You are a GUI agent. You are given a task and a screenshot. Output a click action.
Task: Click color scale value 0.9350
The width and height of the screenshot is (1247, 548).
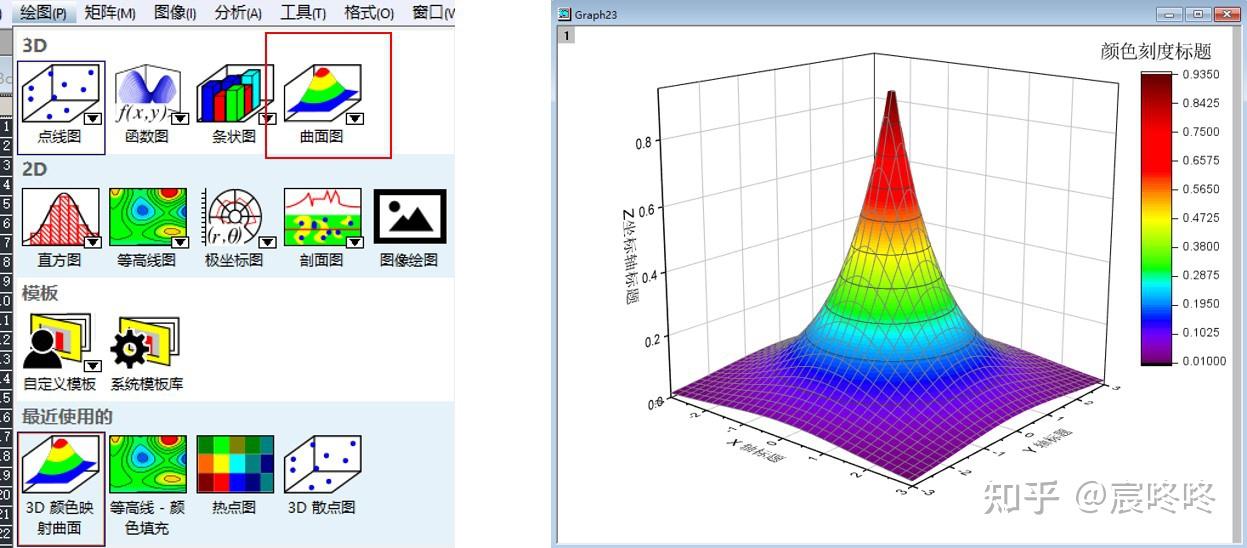pyautogui.click(x=1201, y=75)
